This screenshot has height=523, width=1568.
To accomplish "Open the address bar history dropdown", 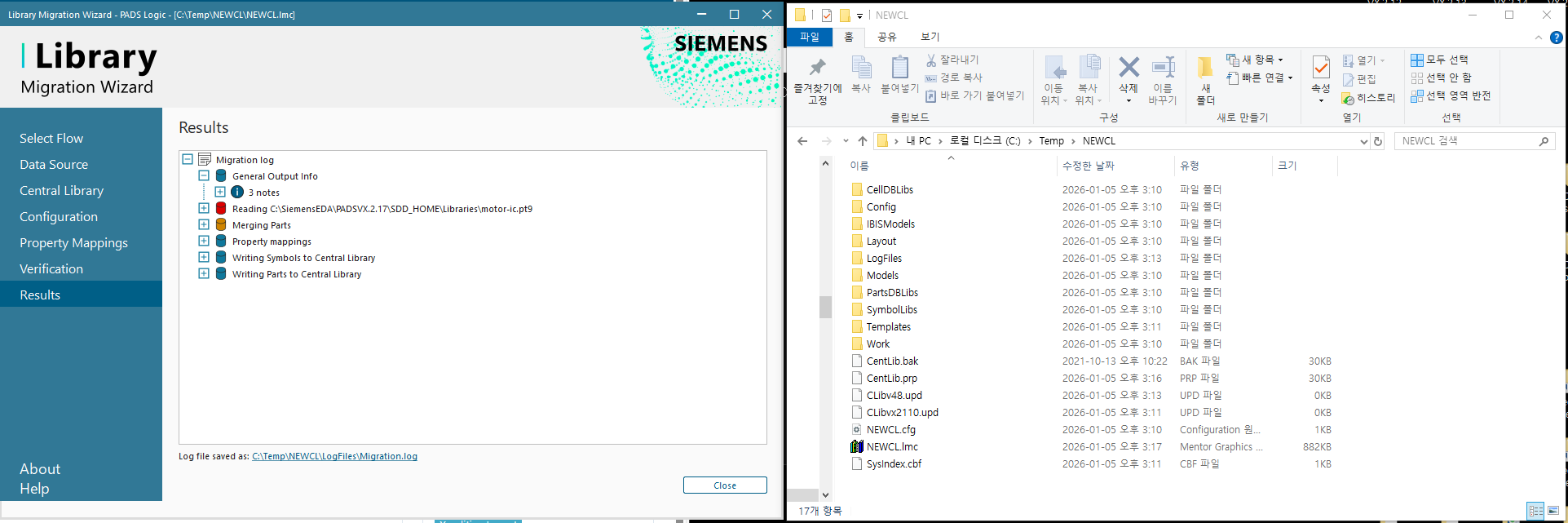I will click(1363, 142).
